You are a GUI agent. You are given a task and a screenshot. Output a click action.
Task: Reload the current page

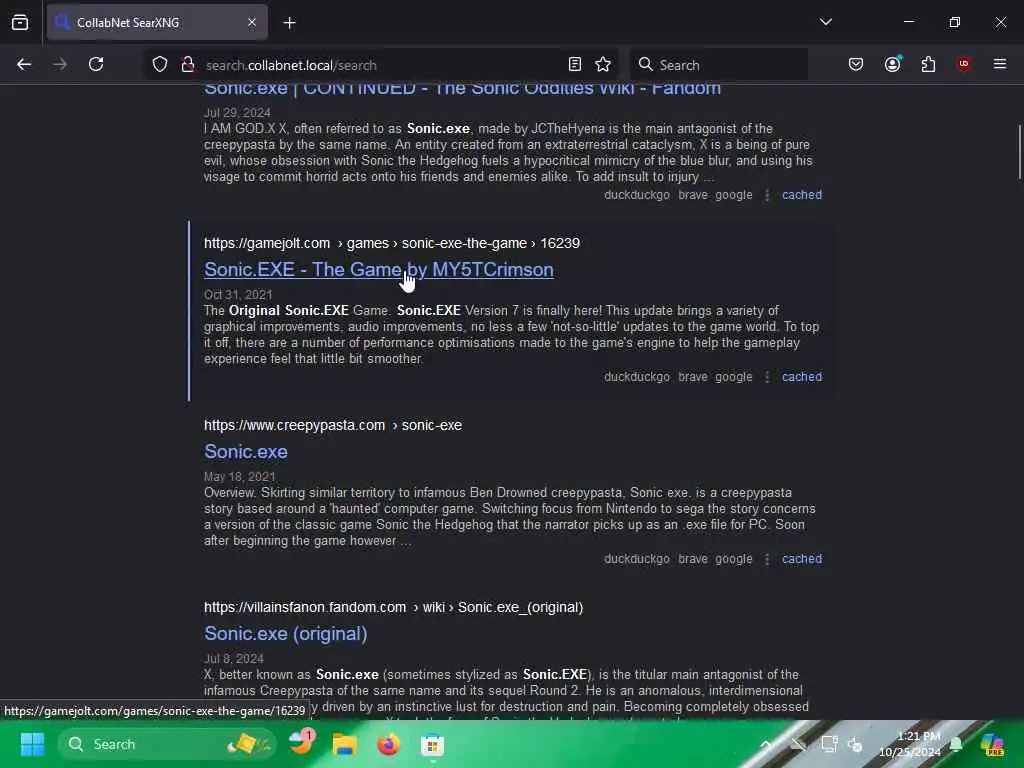click(96, 65)
